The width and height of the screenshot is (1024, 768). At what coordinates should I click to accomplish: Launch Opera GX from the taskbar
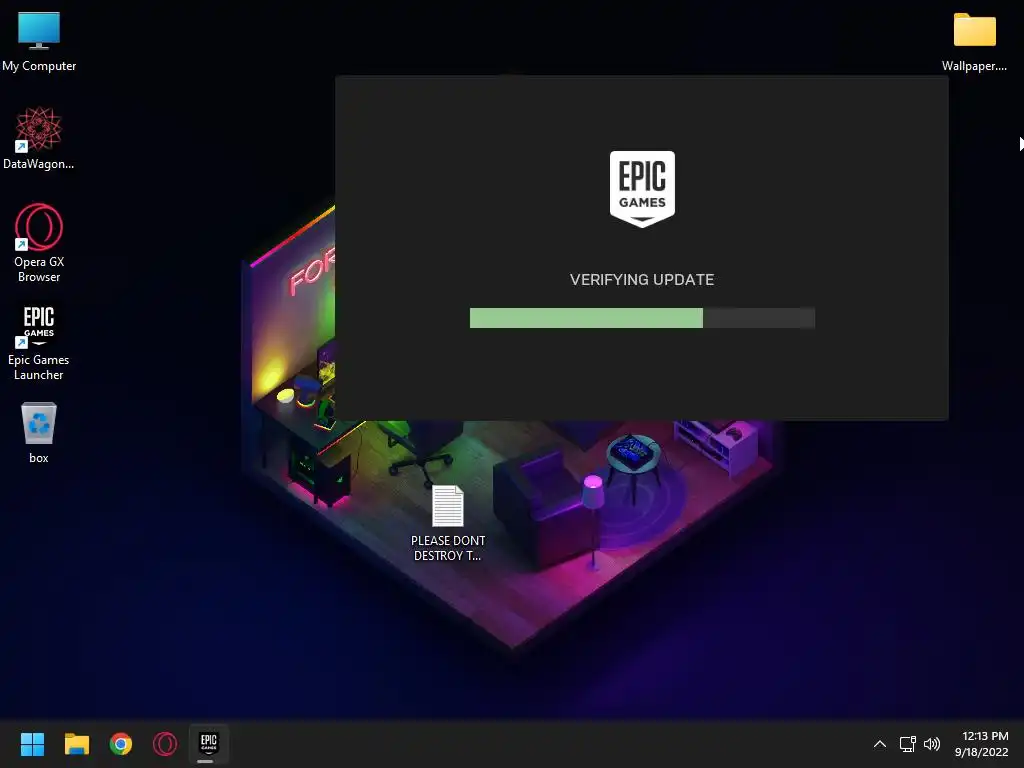coord(165,744)
